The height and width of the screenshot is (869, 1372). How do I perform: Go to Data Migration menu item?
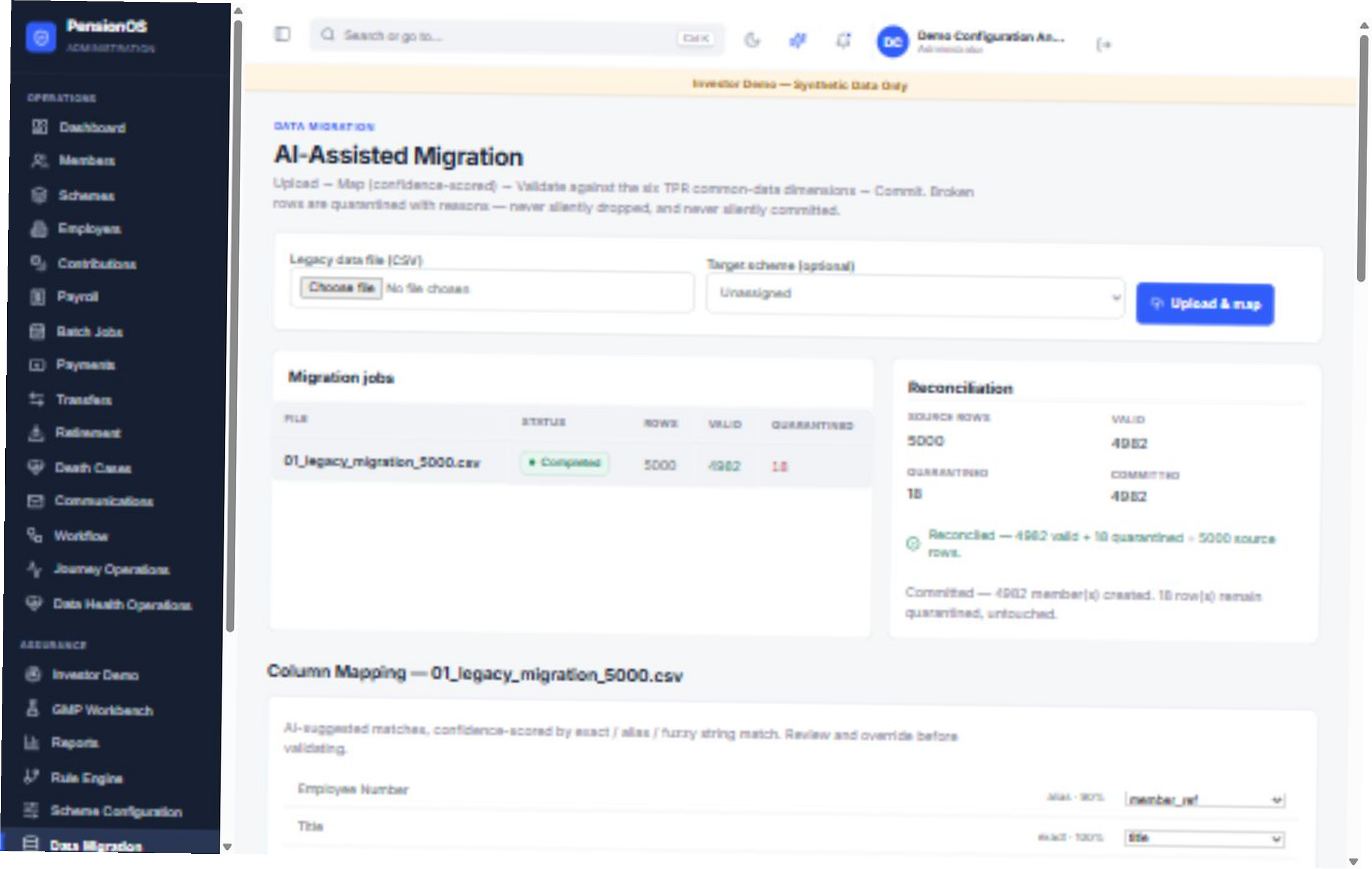[x=111, y=844]
